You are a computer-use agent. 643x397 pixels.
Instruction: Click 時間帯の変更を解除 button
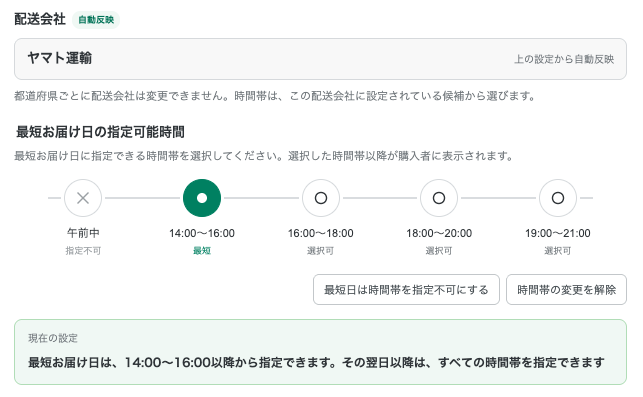point(566,290)
